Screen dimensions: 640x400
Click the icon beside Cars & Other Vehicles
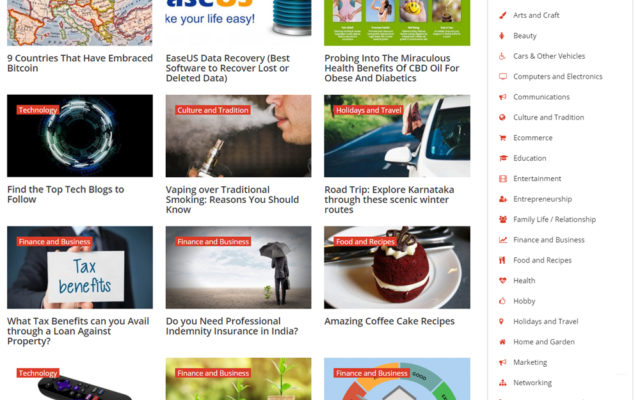pos(502,56)
